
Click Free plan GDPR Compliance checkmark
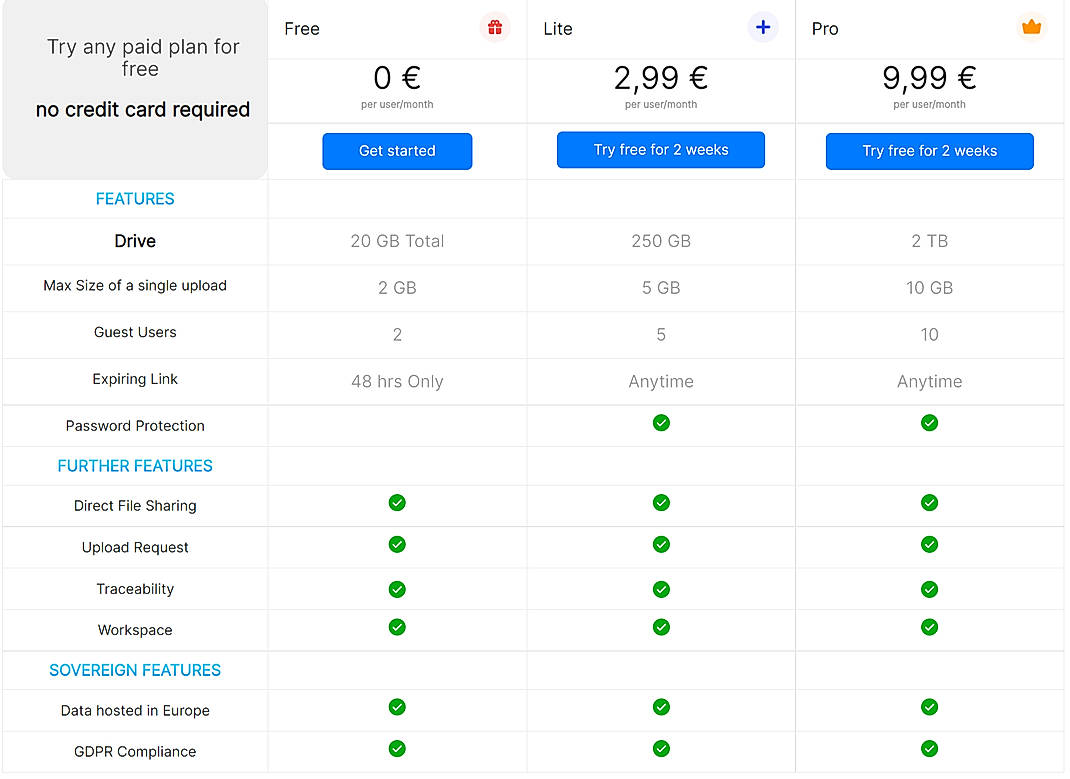(x=397, y=748)
